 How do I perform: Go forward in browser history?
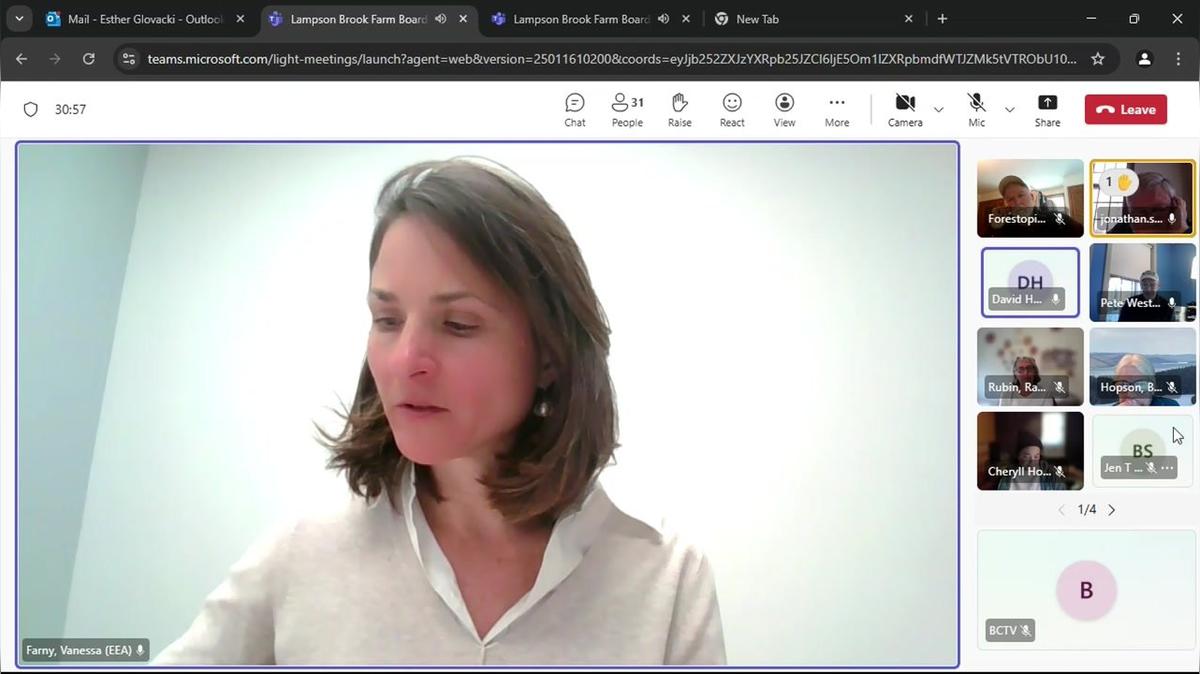(55, 59)
